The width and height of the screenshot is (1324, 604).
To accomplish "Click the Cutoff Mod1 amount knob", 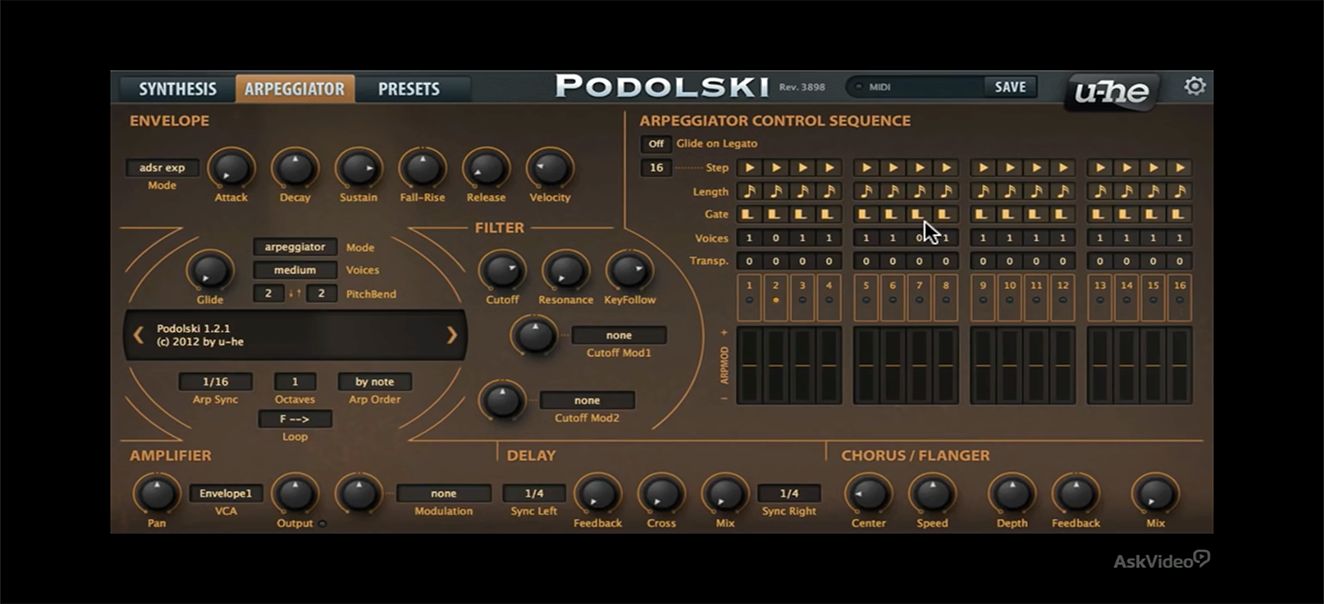I will (534, 335).
